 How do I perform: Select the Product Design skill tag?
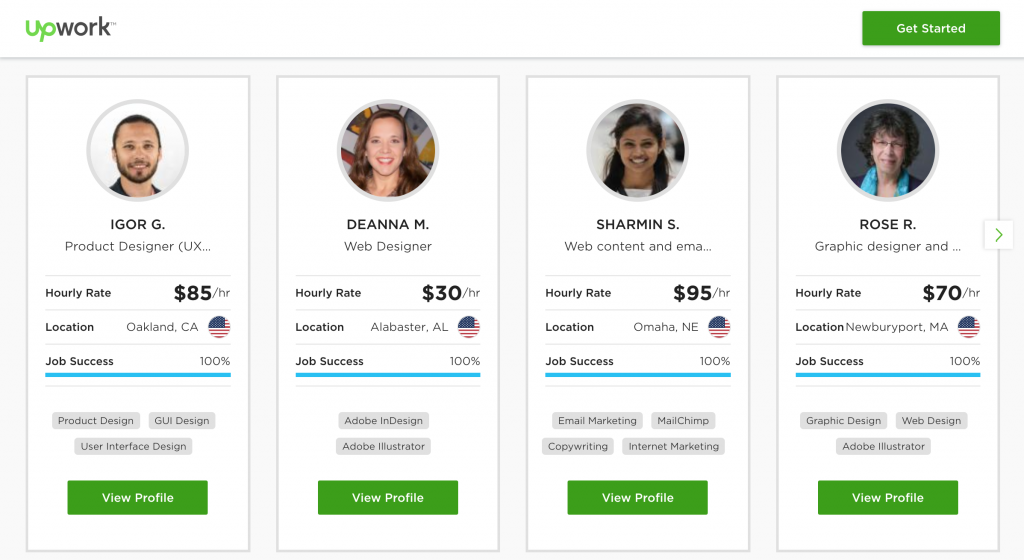tap(96, 421)
